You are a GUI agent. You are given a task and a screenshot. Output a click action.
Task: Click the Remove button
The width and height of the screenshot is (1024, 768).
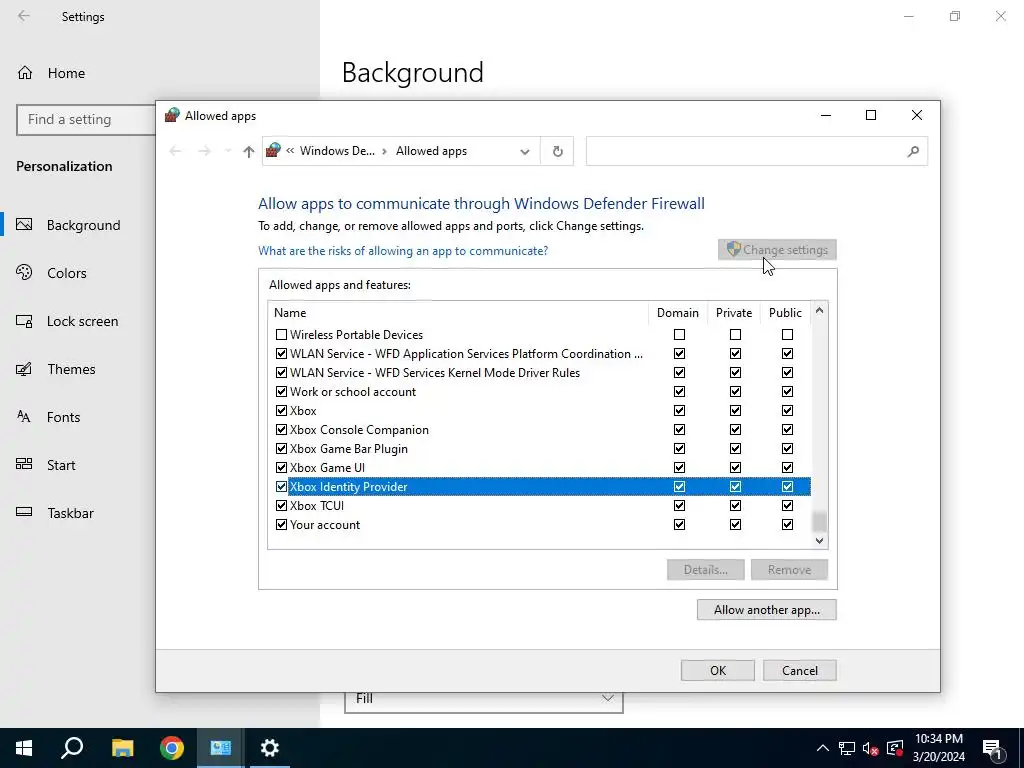click(x=790, y=569)
